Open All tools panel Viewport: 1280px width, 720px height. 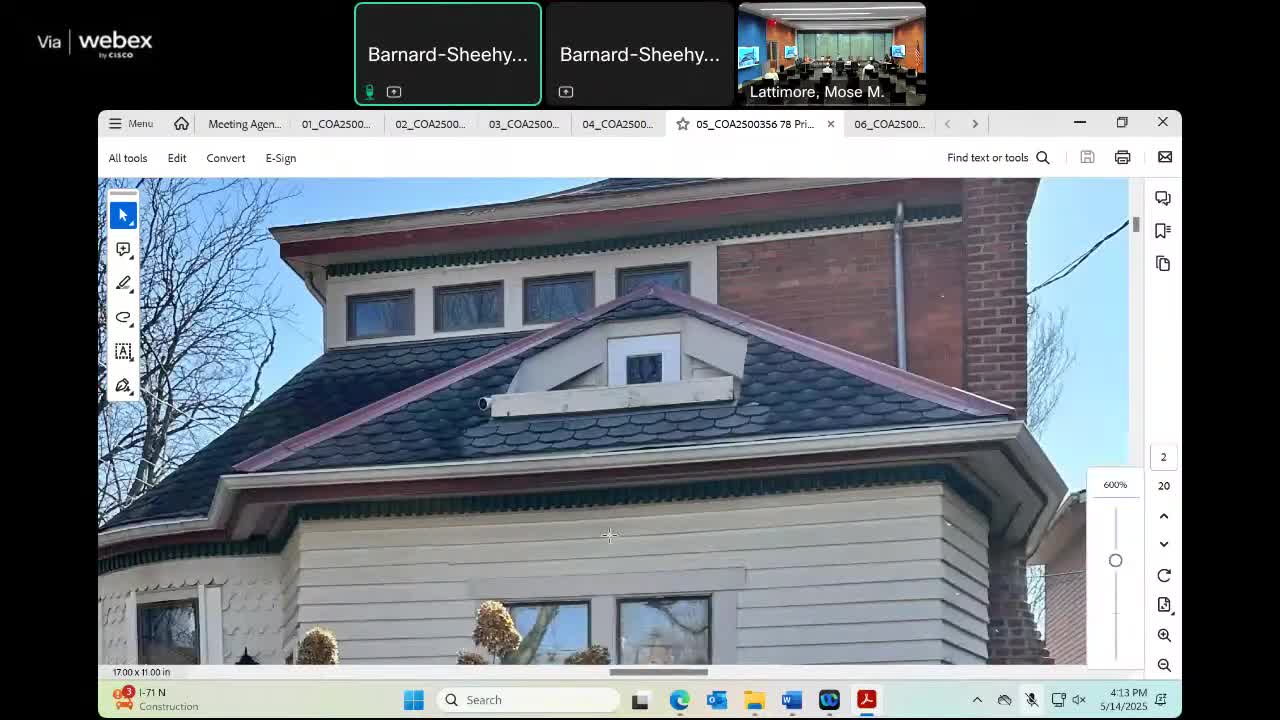[128, 158]
